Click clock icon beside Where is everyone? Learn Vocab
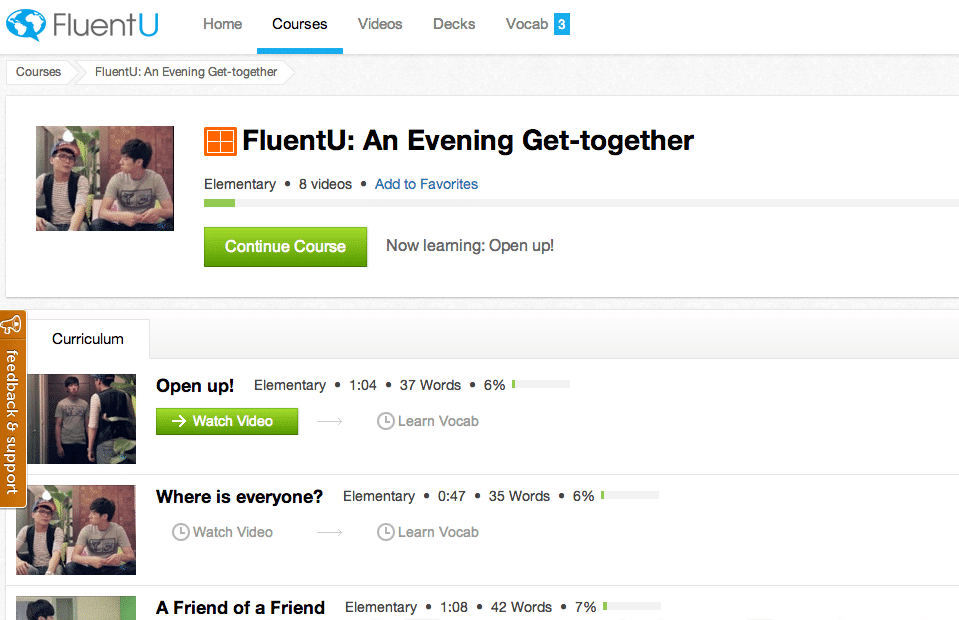 point(386,532)
